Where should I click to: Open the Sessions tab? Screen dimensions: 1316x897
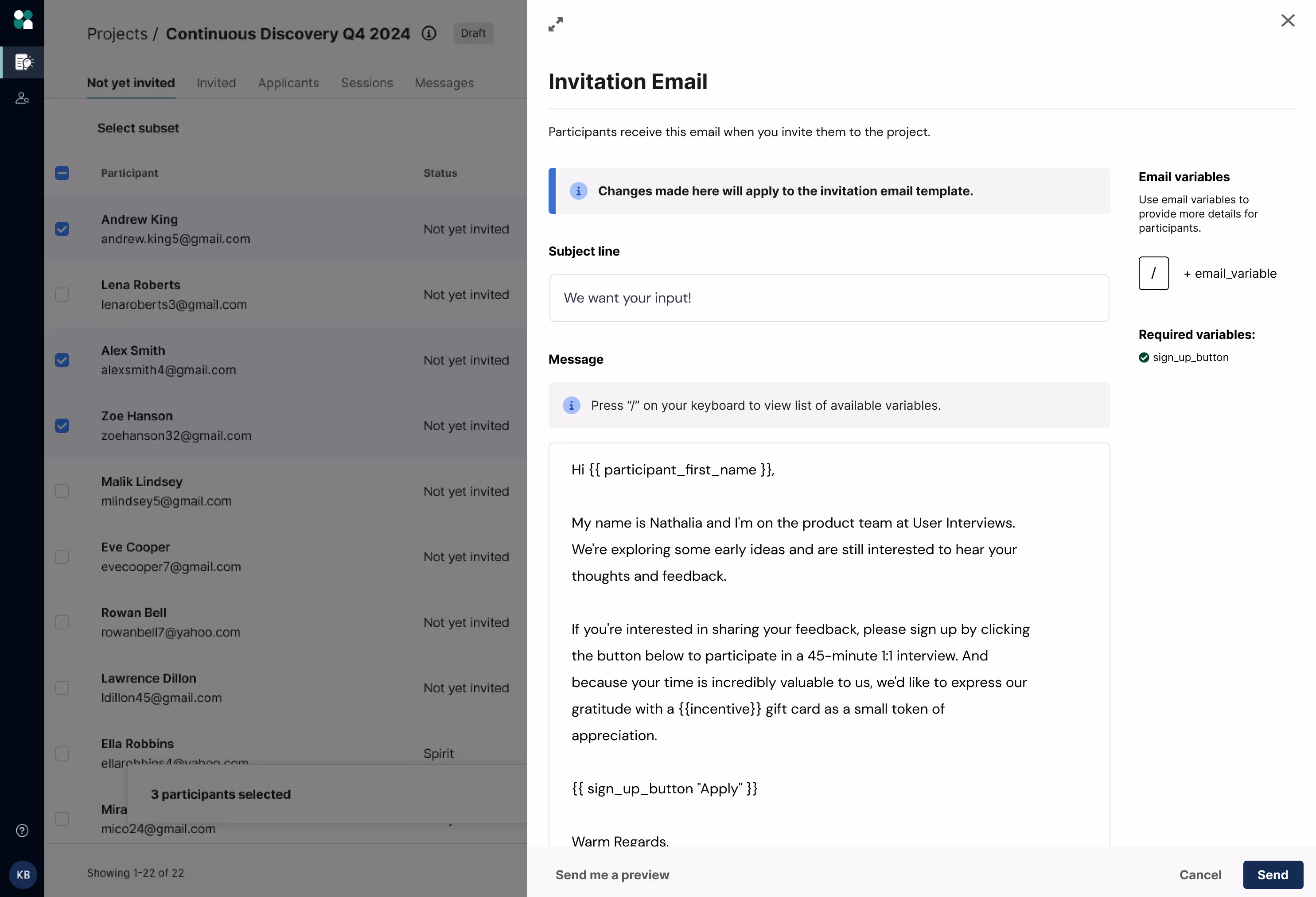(x=367, y=83)
